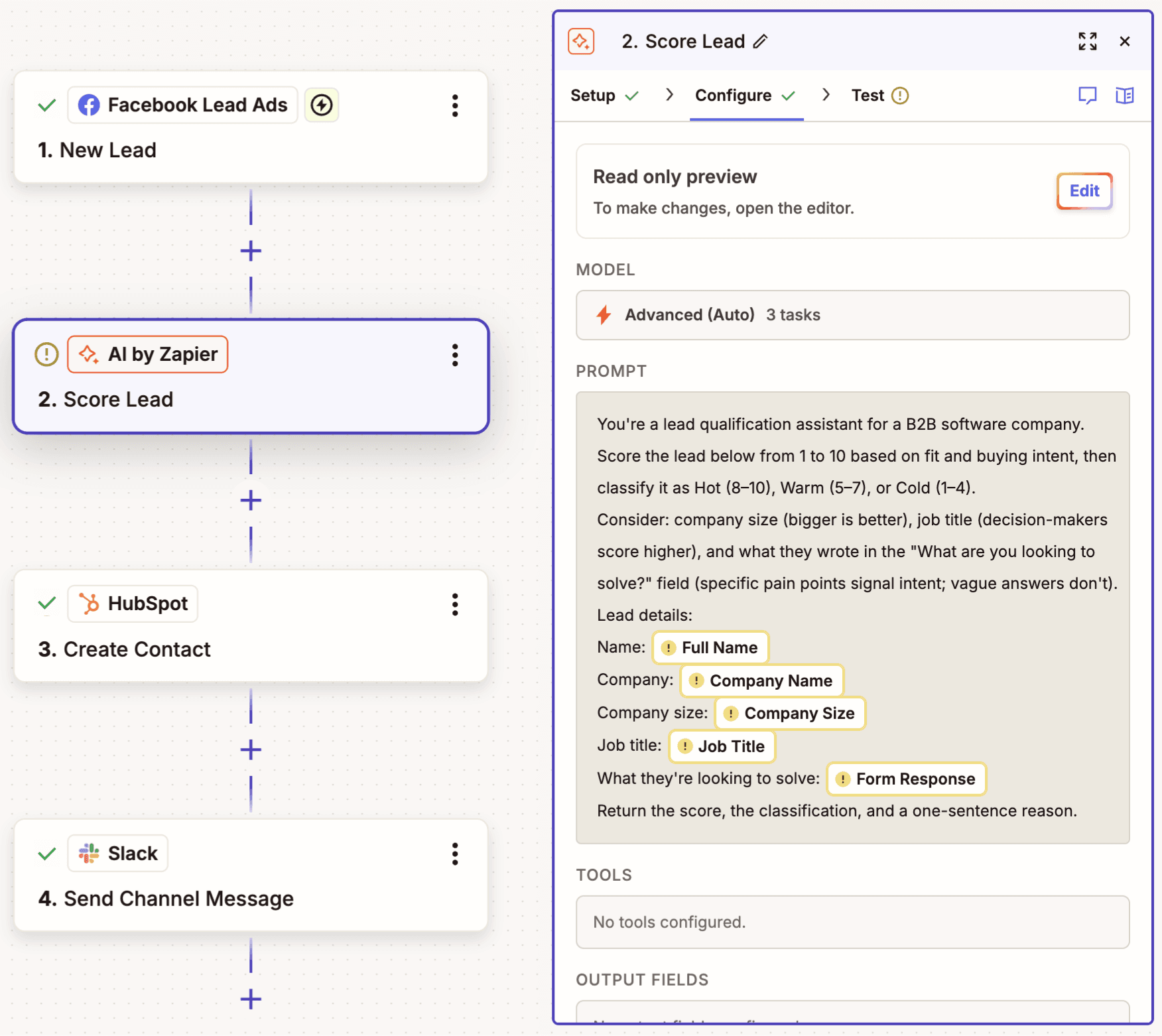Switch to the Setup tab

pyautogui.click(x=604, y=96)
